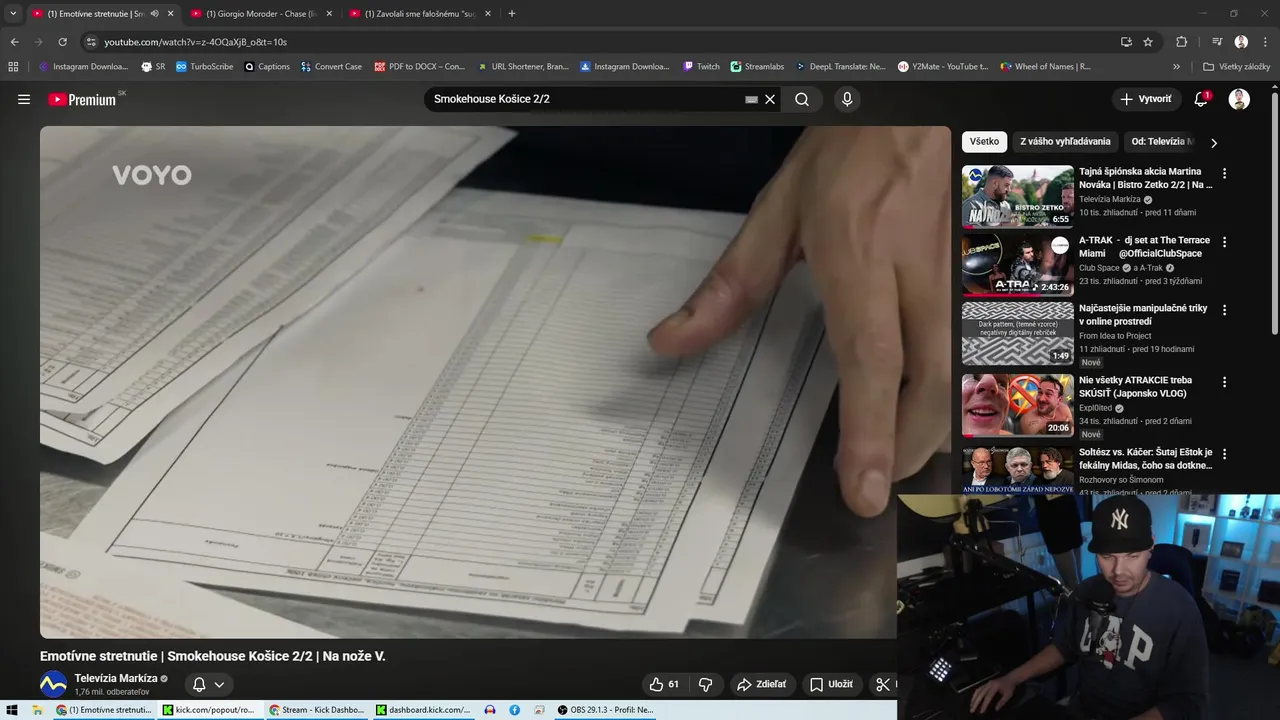
Task: Open File Explorer from the taskbar
Action: point(38,710)
